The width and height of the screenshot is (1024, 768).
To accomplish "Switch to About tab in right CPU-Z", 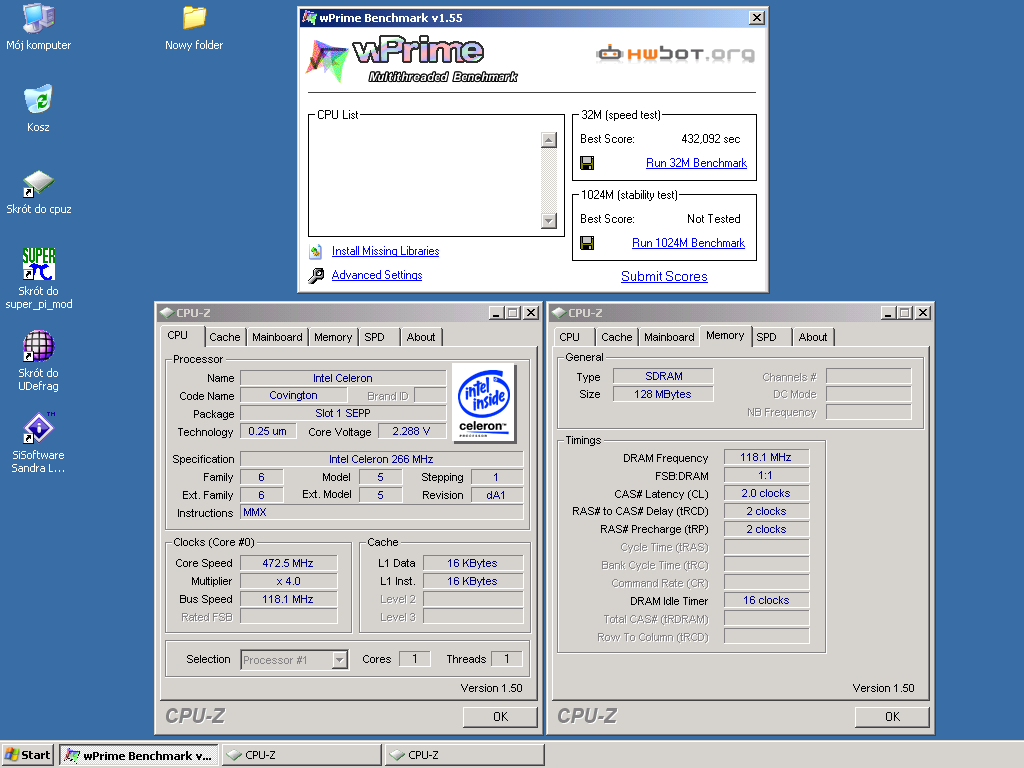I will (812, 337).
